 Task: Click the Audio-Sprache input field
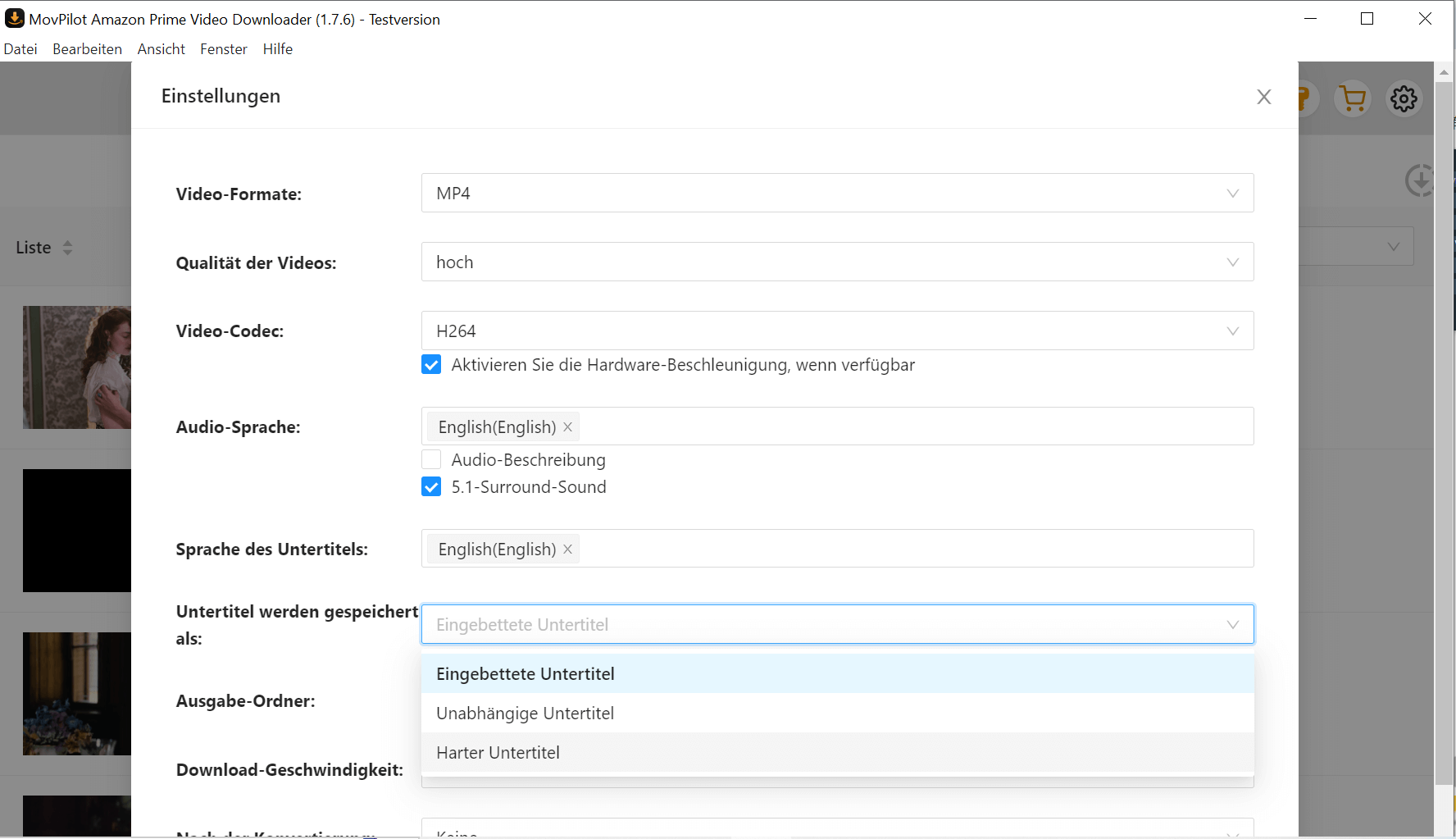837,426
